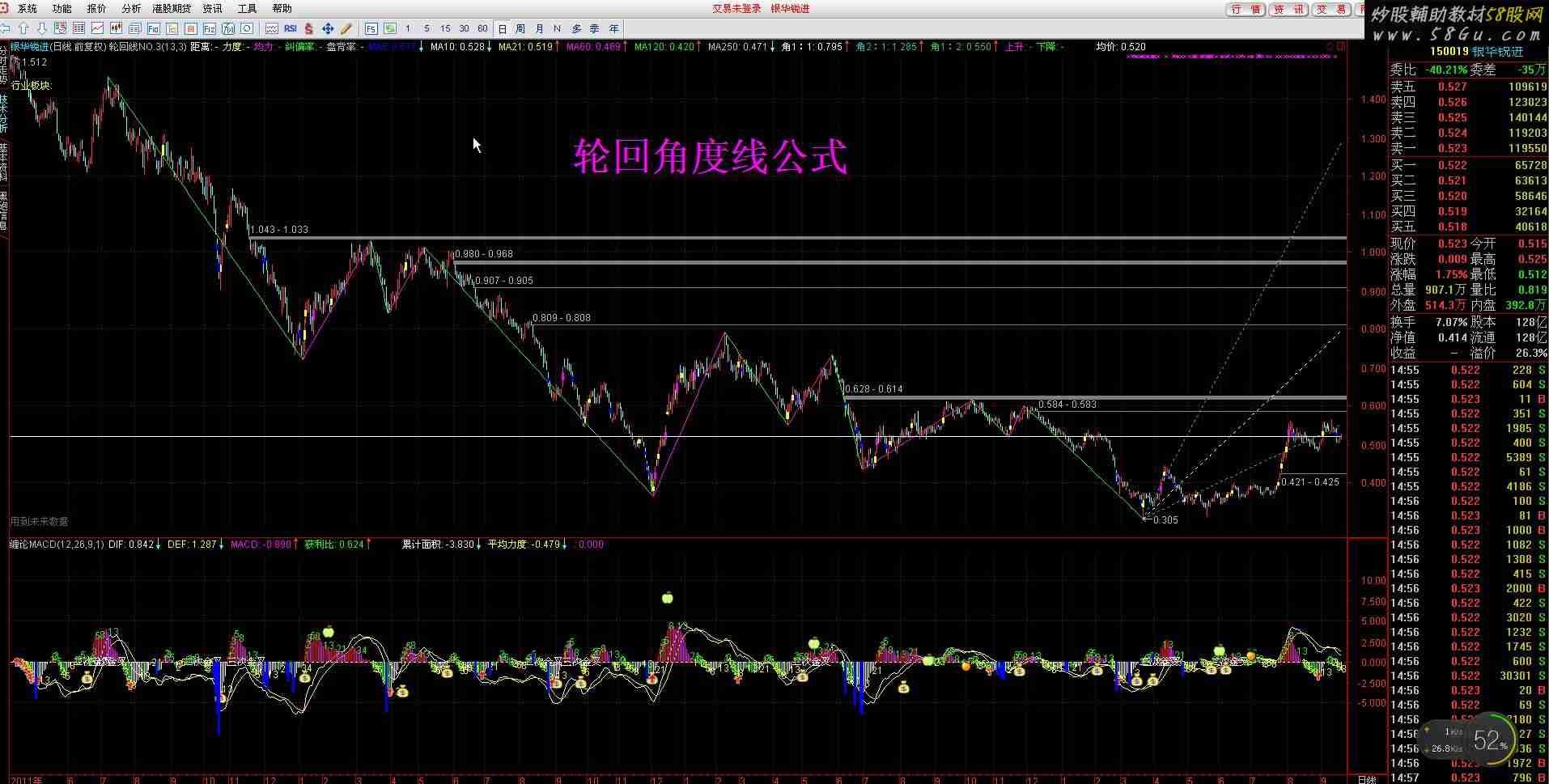Click the blue four-arrow move icon
This screenshot has height=784, width=1549.
[328, 28]
